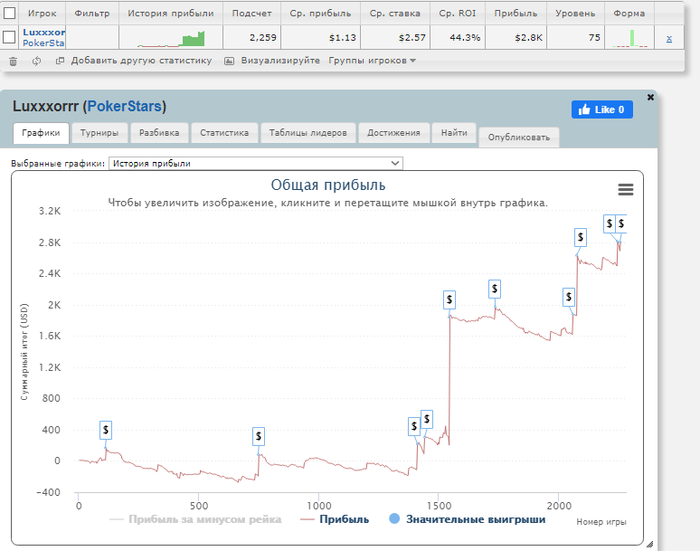Click the trash delete icon
Viewport: 700px width, 551px height.
coord(13,61)
